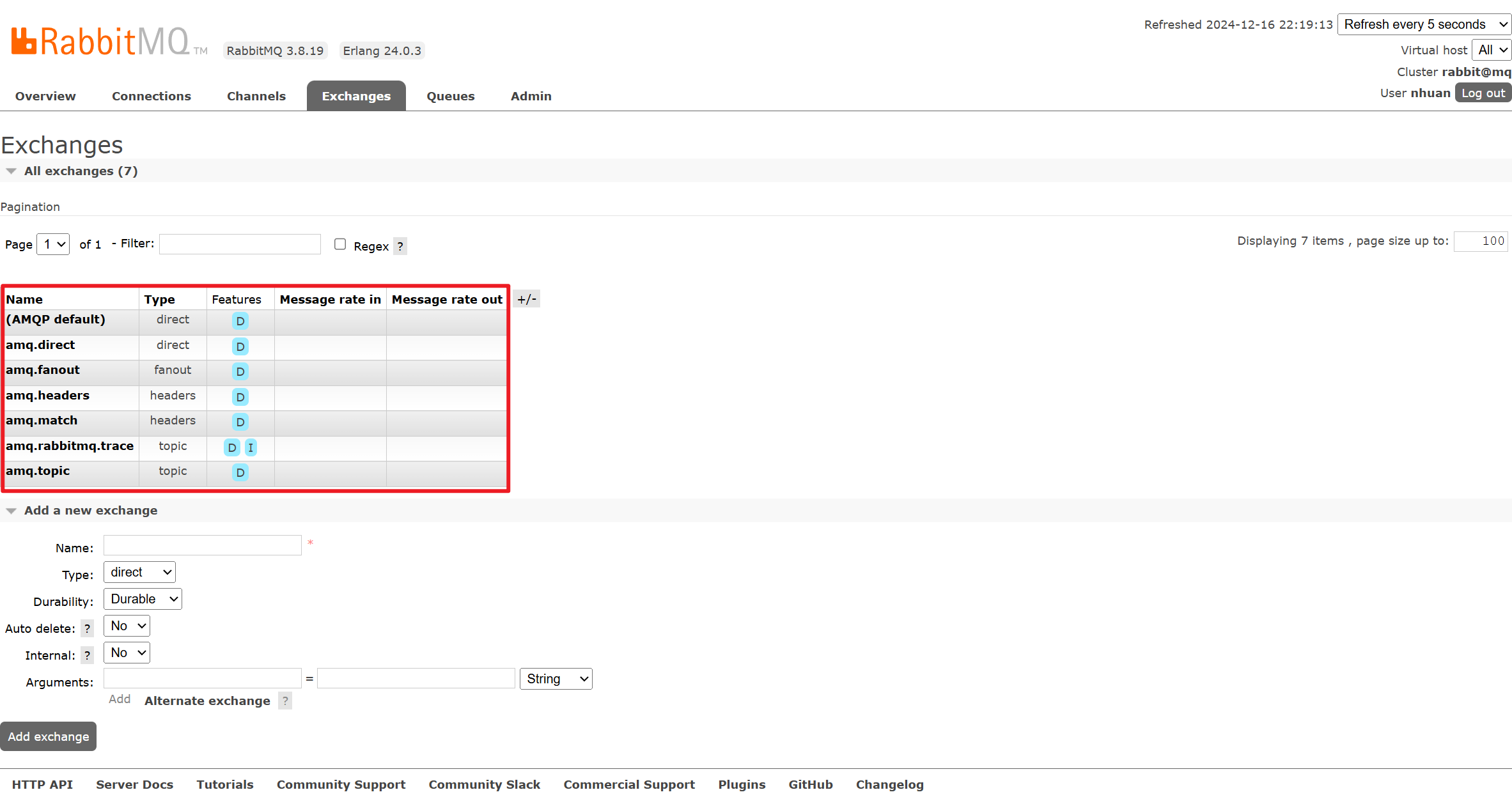Go to the Admin tab
Viewport: 1512px width, 806px height.
tap(531, 96)
